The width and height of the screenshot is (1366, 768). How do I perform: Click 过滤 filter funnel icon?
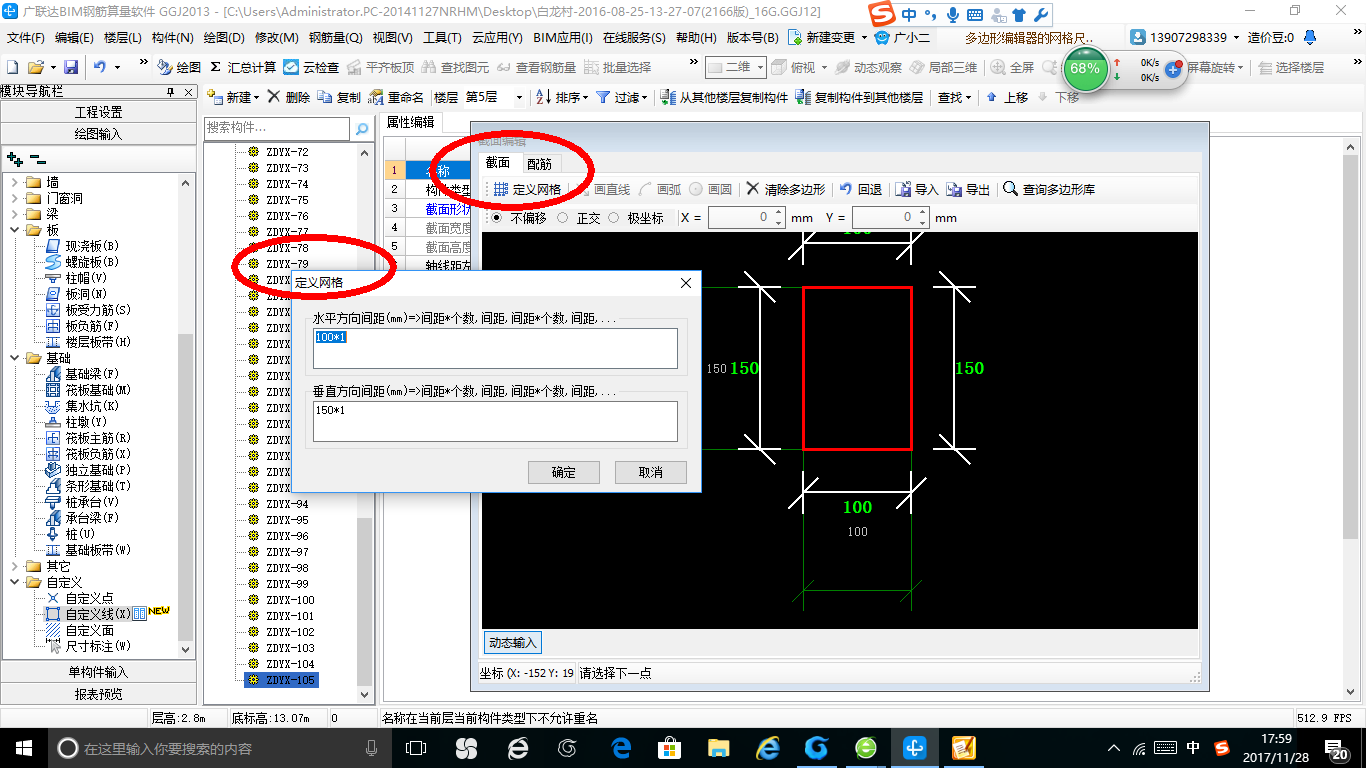tap(621, 97)
